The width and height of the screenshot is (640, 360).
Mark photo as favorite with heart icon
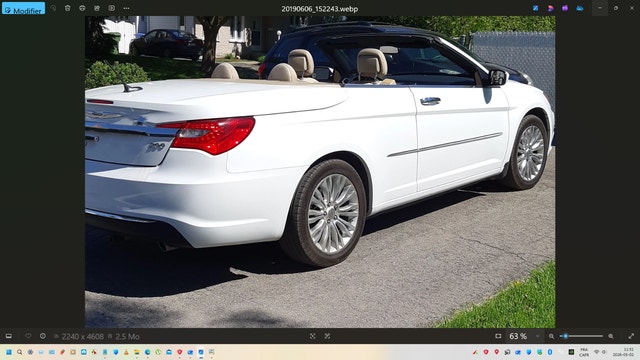point(28,336)
